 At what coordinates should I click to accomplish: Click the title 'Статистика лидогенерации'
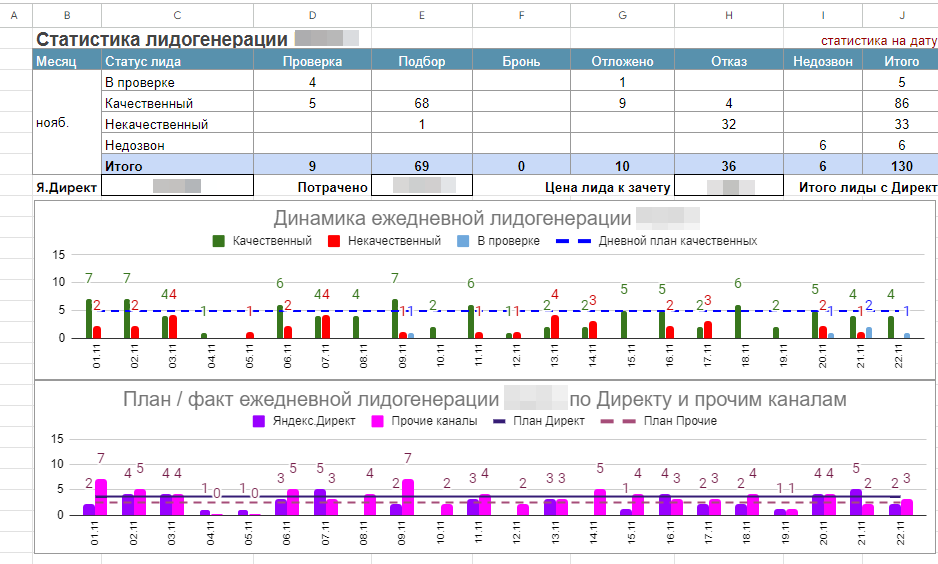162,39
